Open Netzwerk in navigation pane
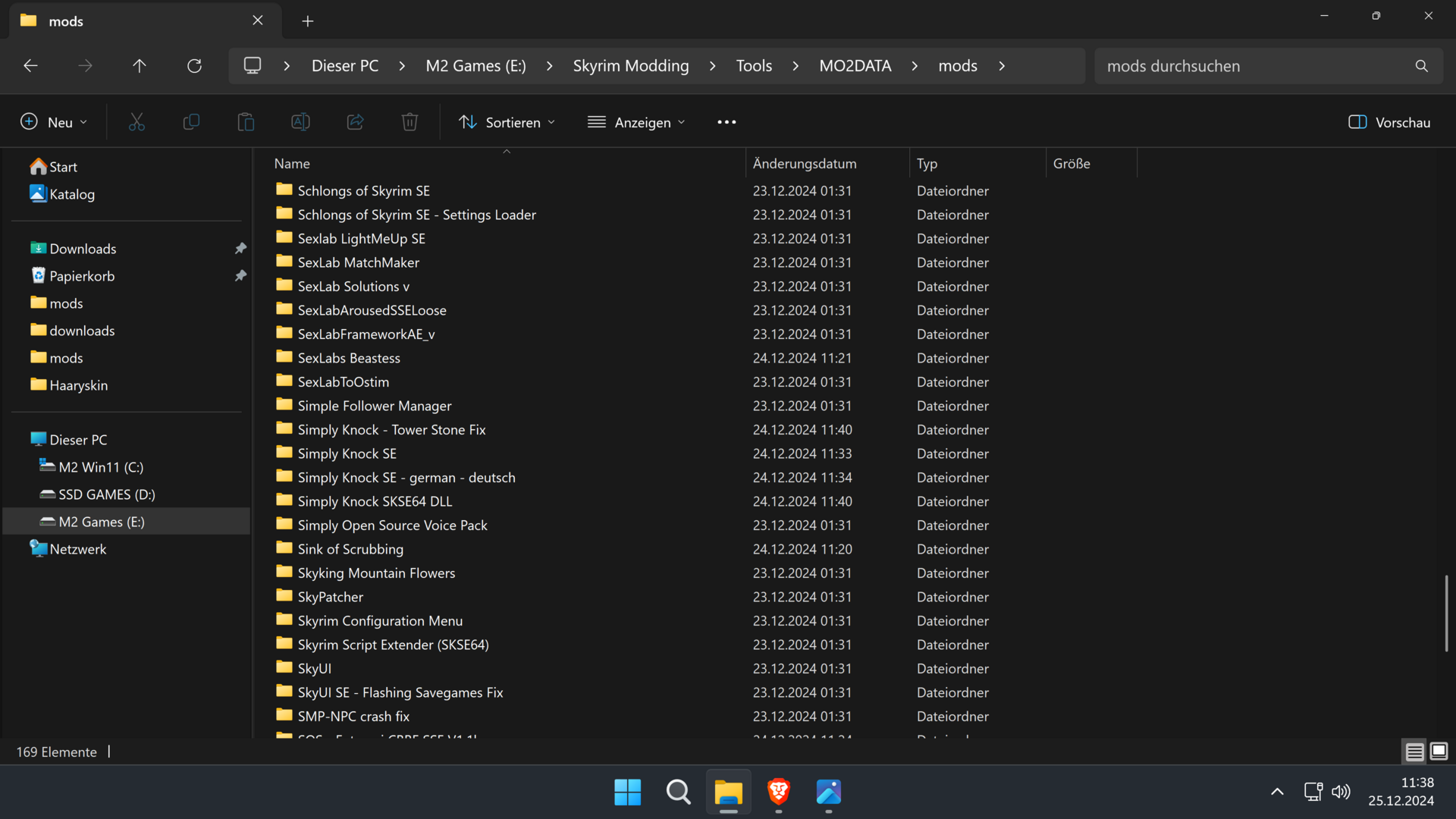 67,549
